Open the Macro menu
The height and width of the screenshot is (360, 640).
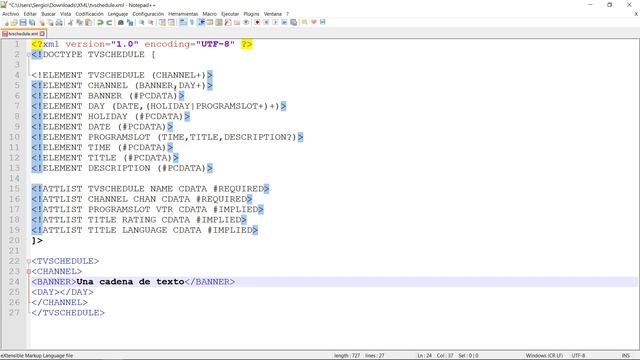[209, 14]
